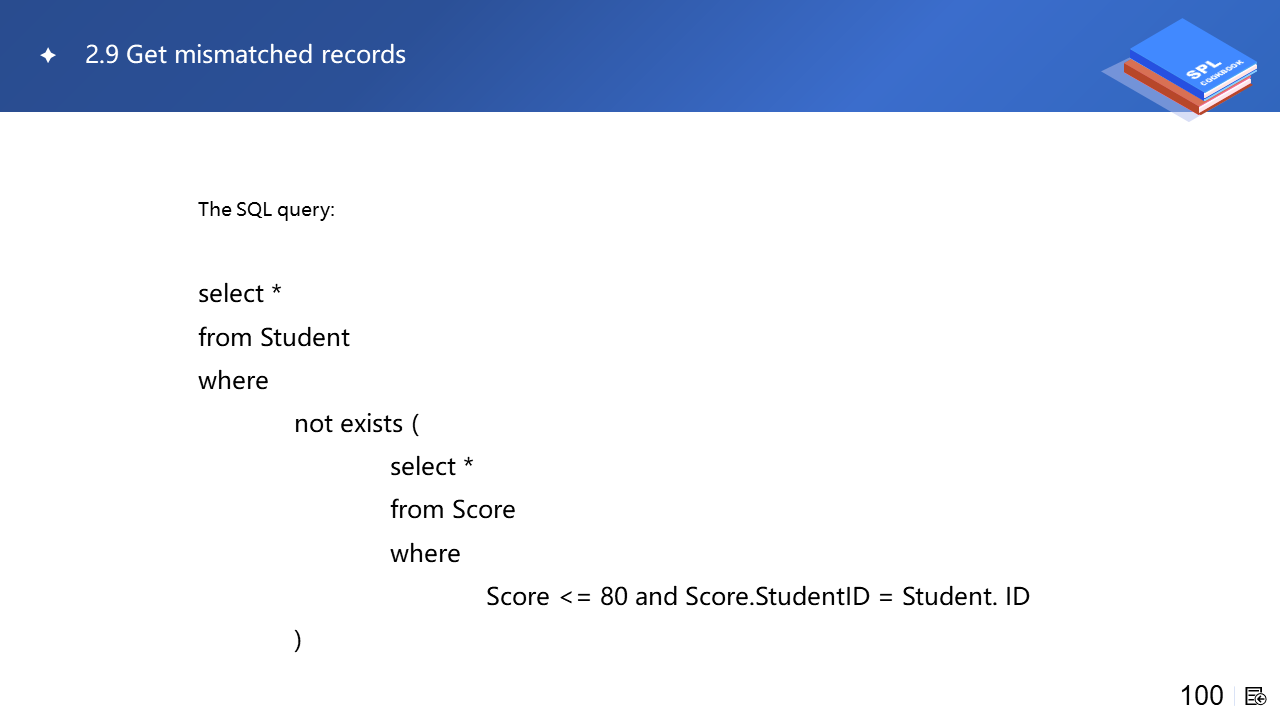Click the "from Score" line
This screenshot has width=1280, height=720.
click(452, 510)
